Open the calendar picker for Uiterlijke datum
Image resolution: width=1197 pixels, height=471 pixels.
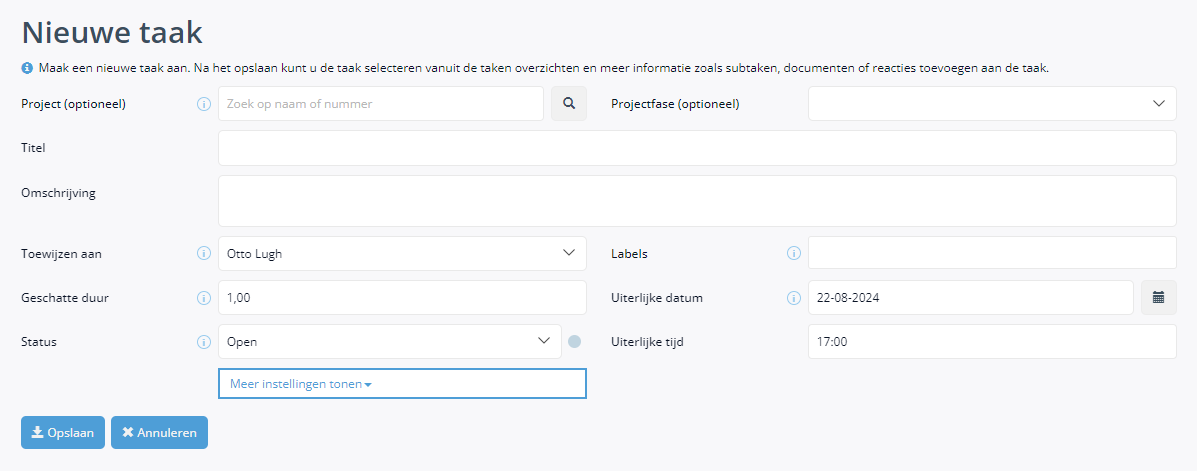(x=1158, y=298)
